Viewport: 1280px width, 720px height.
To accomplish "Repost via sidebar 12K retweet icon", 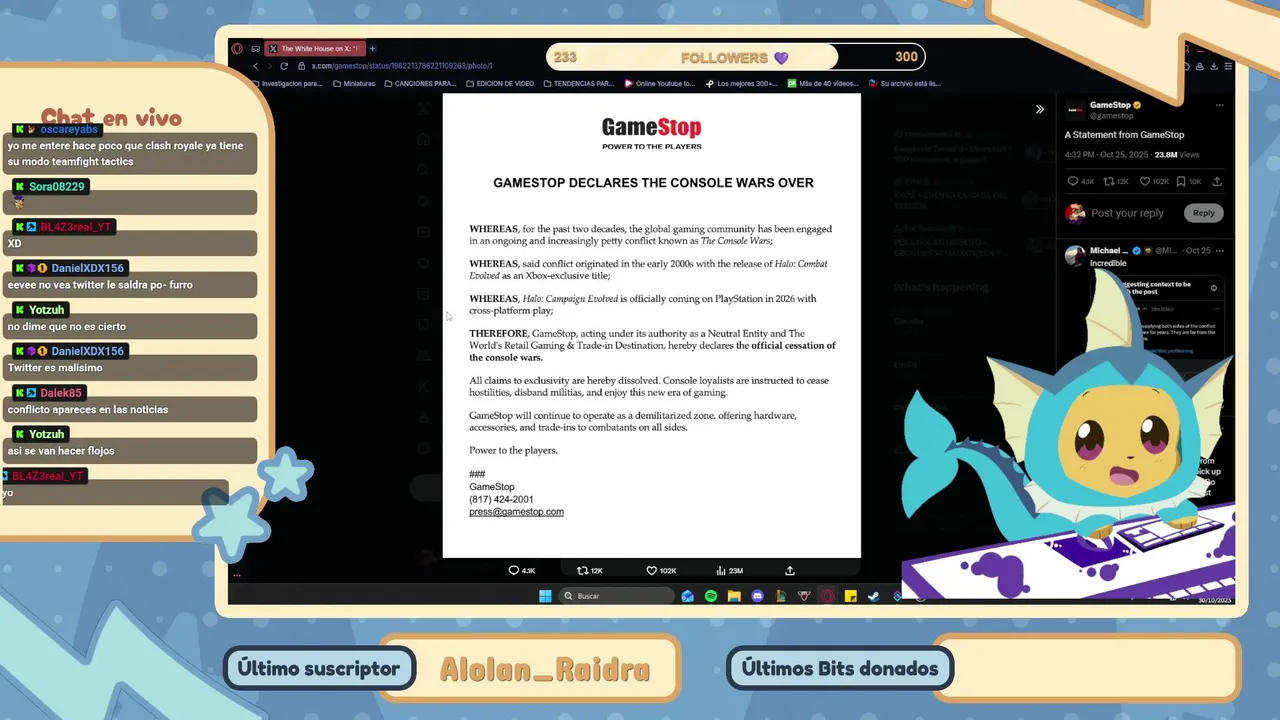I will 1109,182.
